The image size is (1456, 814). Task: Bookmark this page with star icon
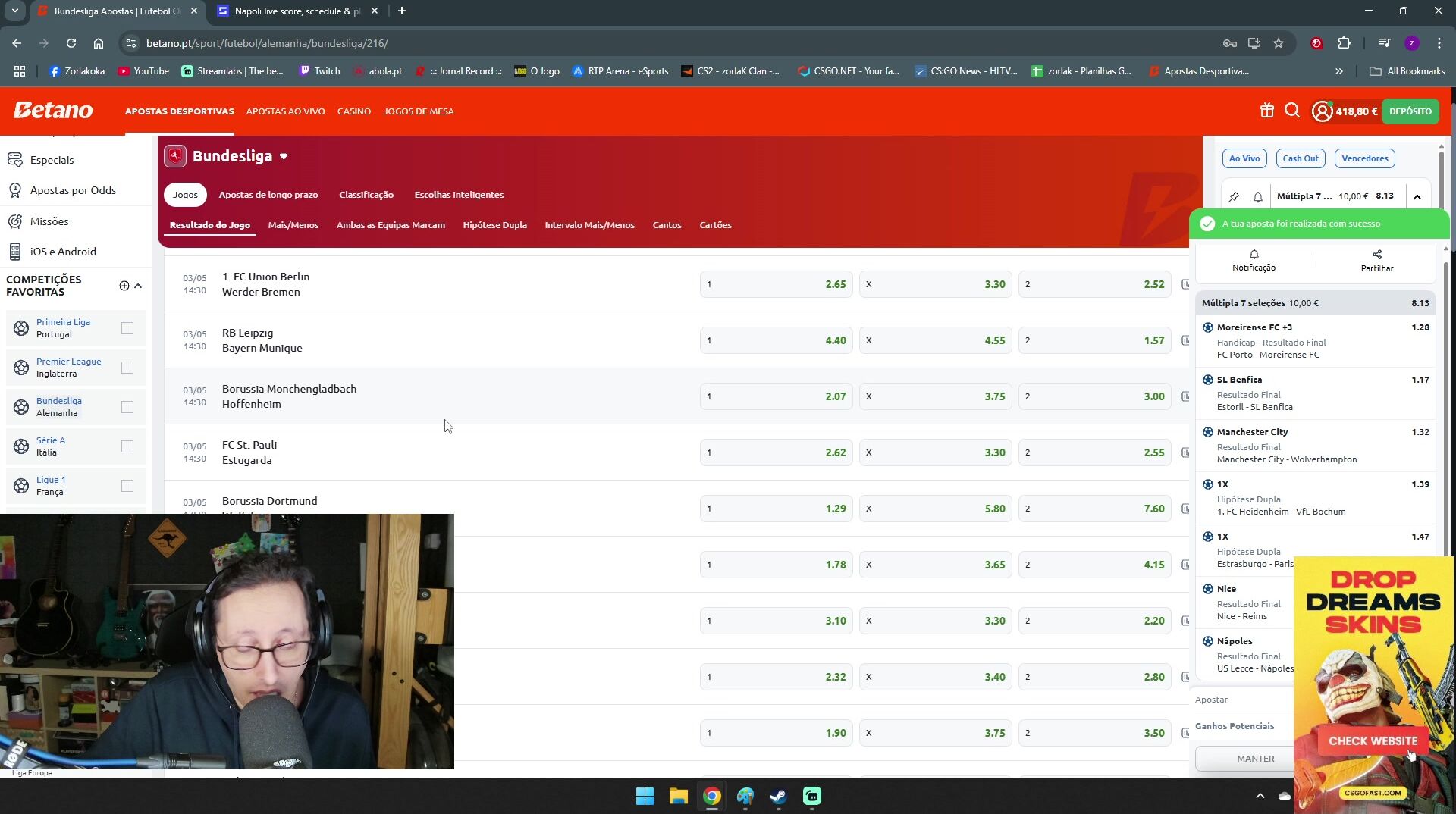(1279, 43)
